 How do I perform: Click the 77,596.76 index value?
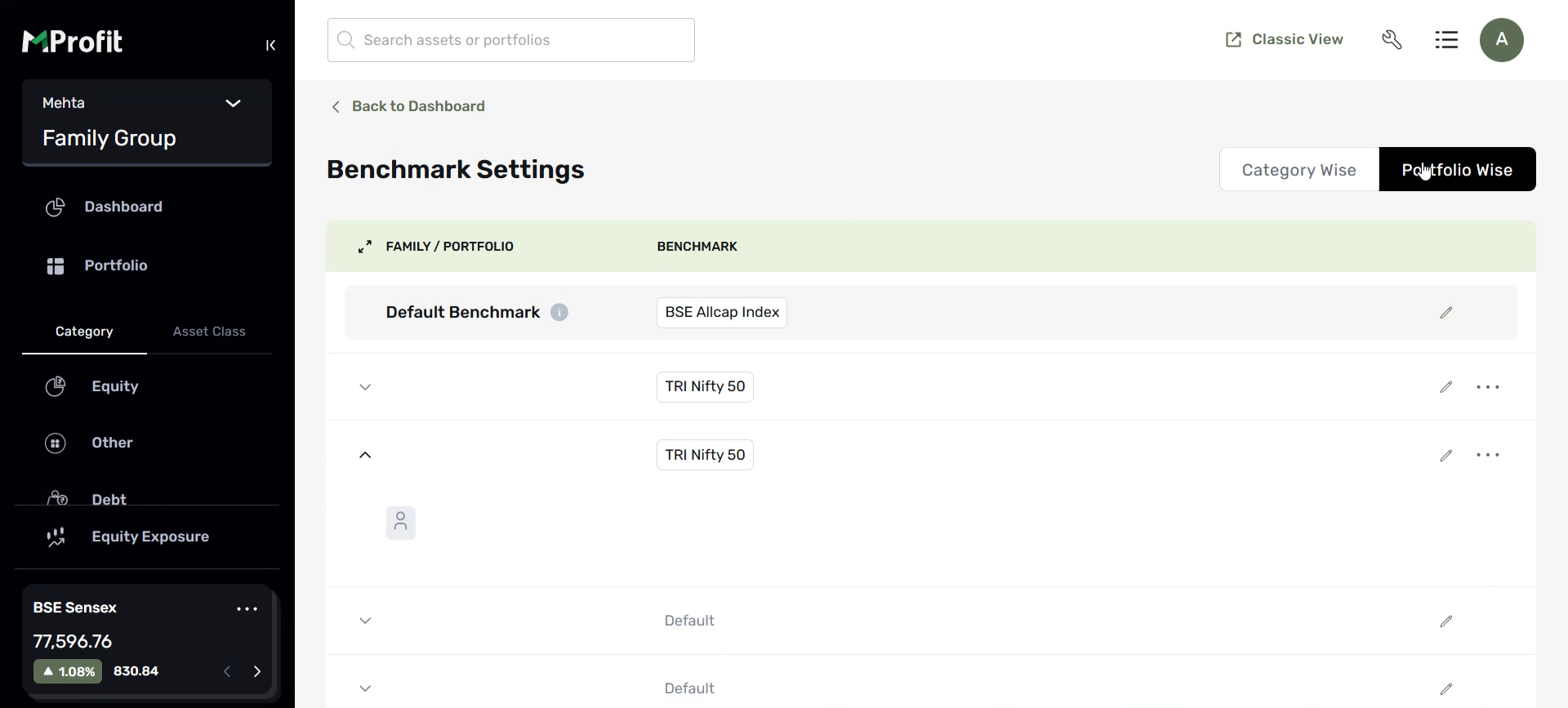pyautogui.click(x=73, y=641)
